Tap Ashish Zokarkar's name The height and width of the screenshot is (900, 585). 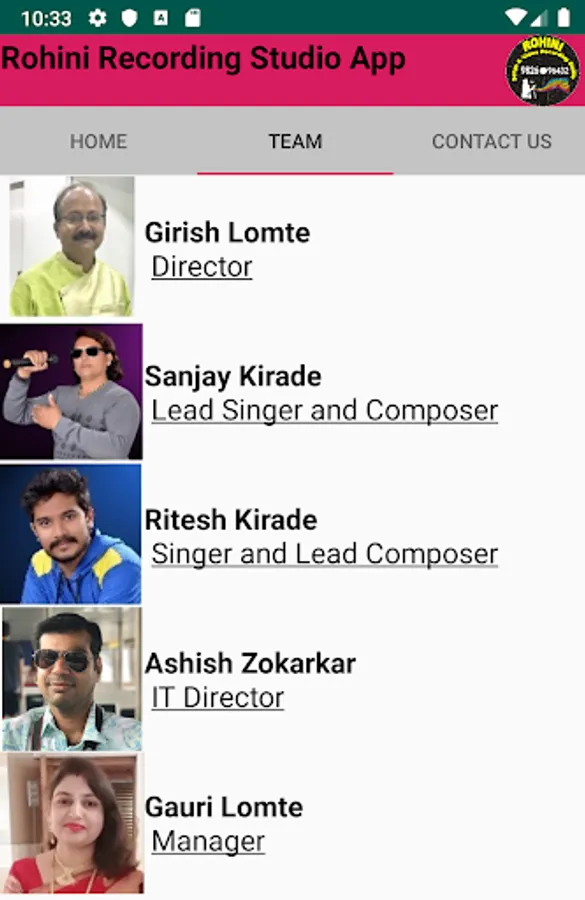[250, 664]
